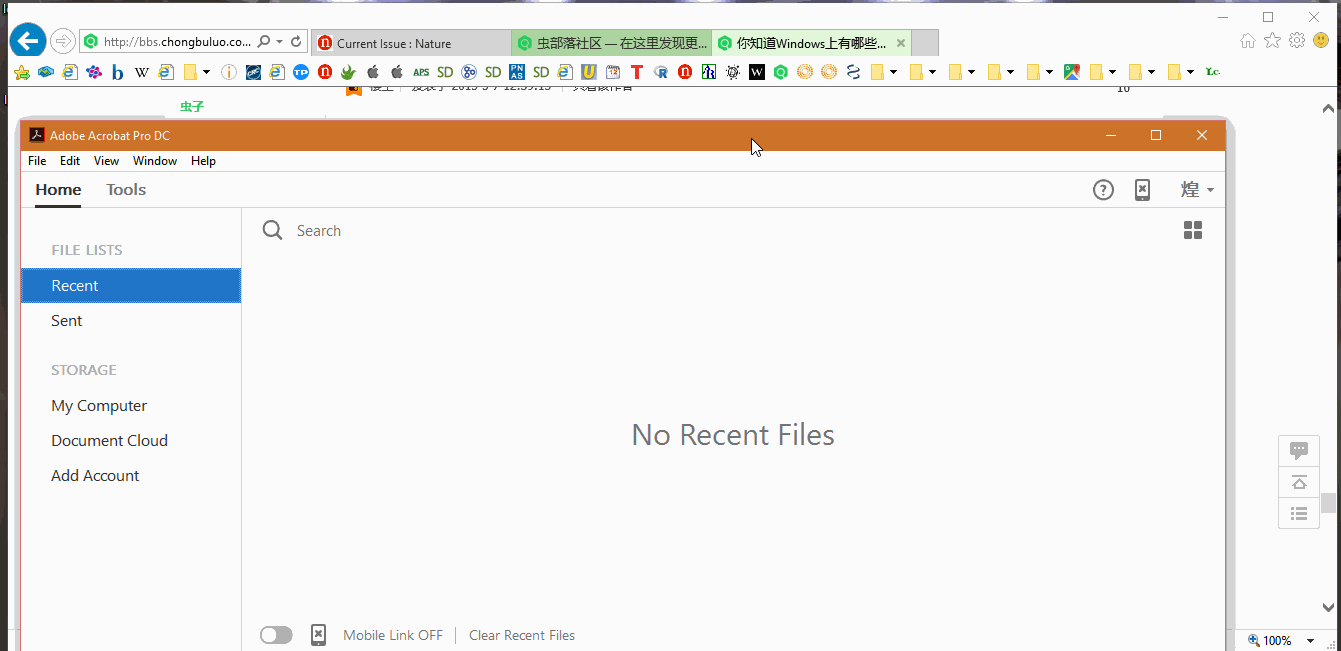The height and width of the screenshot is (651, 1341).
Task: Expand the address bar dropdown arrow
Action: 280,42
